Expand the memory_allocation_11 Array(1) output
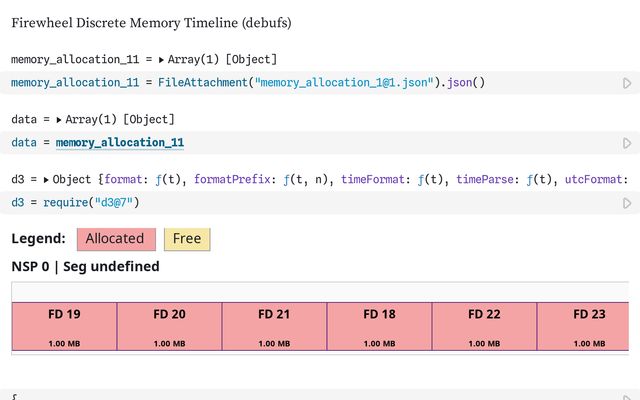Screen dimensions: 640x400 coord(161,60)
